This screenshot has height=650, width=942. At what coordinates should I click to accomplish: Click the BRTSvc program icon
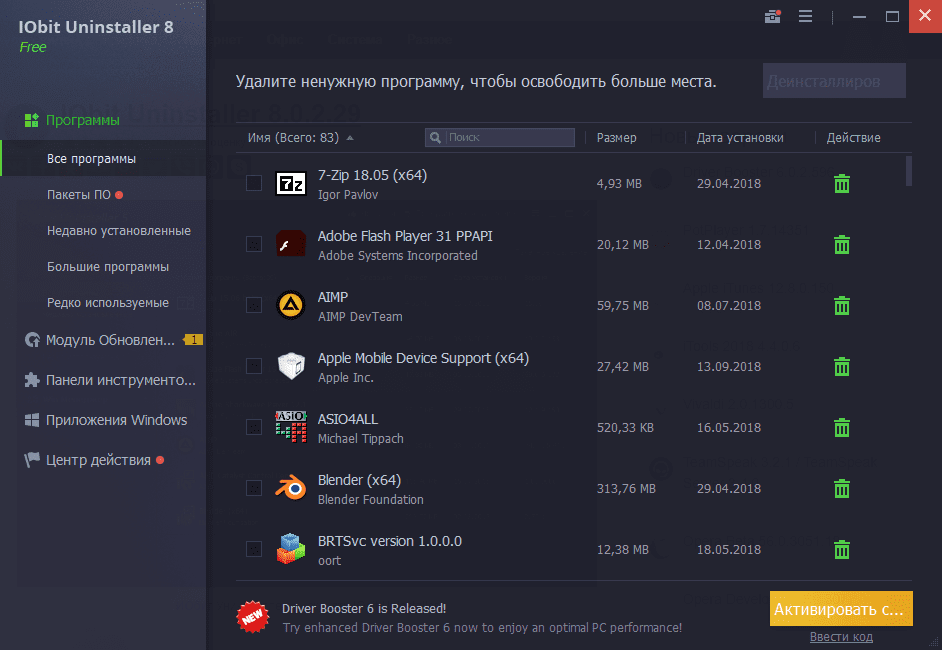coord(291,548)
